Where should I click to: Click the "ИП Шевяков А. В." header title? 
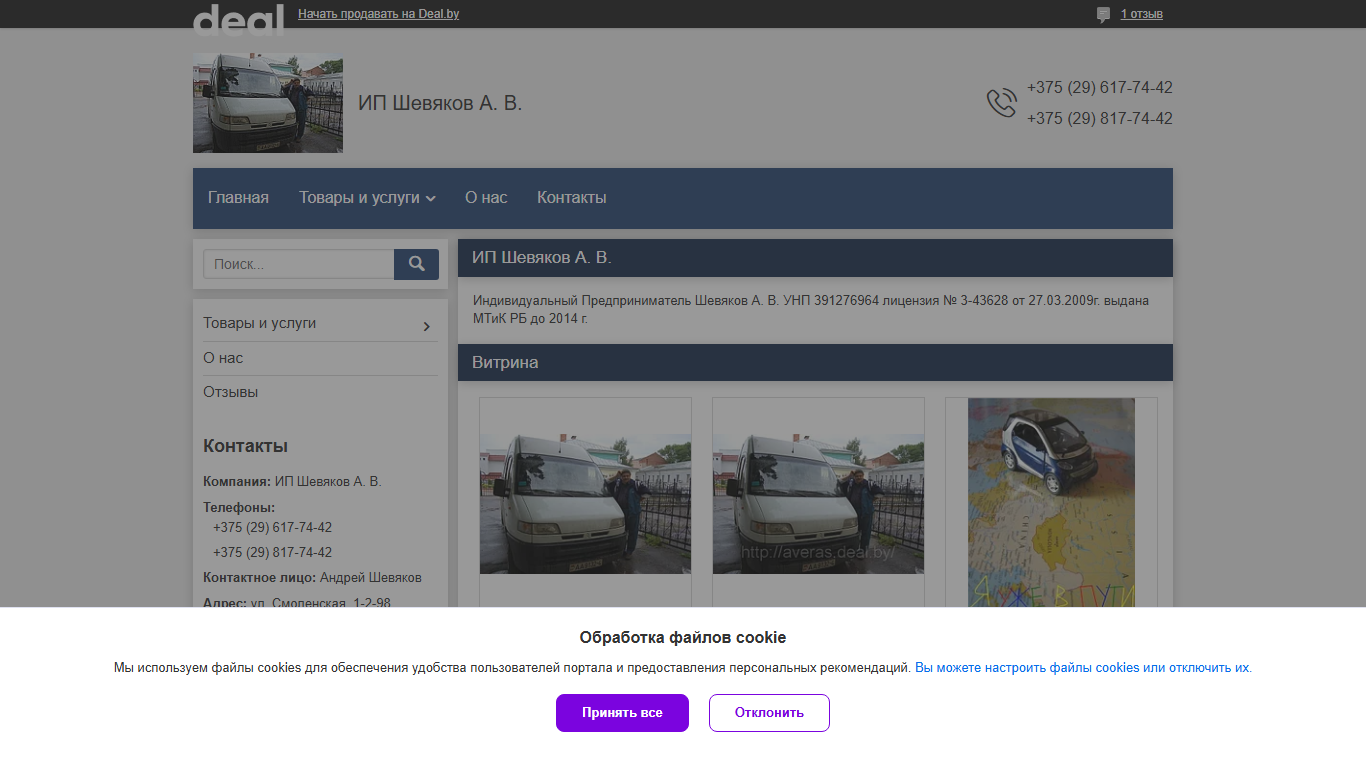[440, 103]
